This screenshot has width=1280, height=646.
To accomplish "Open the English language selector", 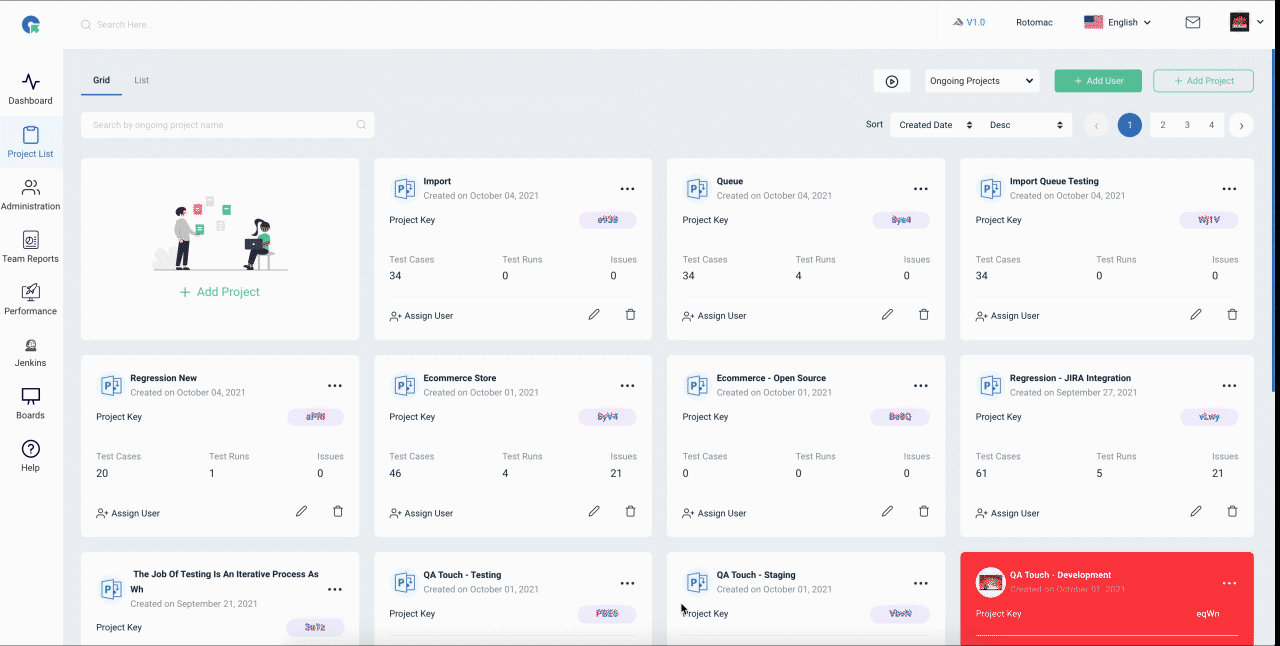I will click(x=1118, y=22).
